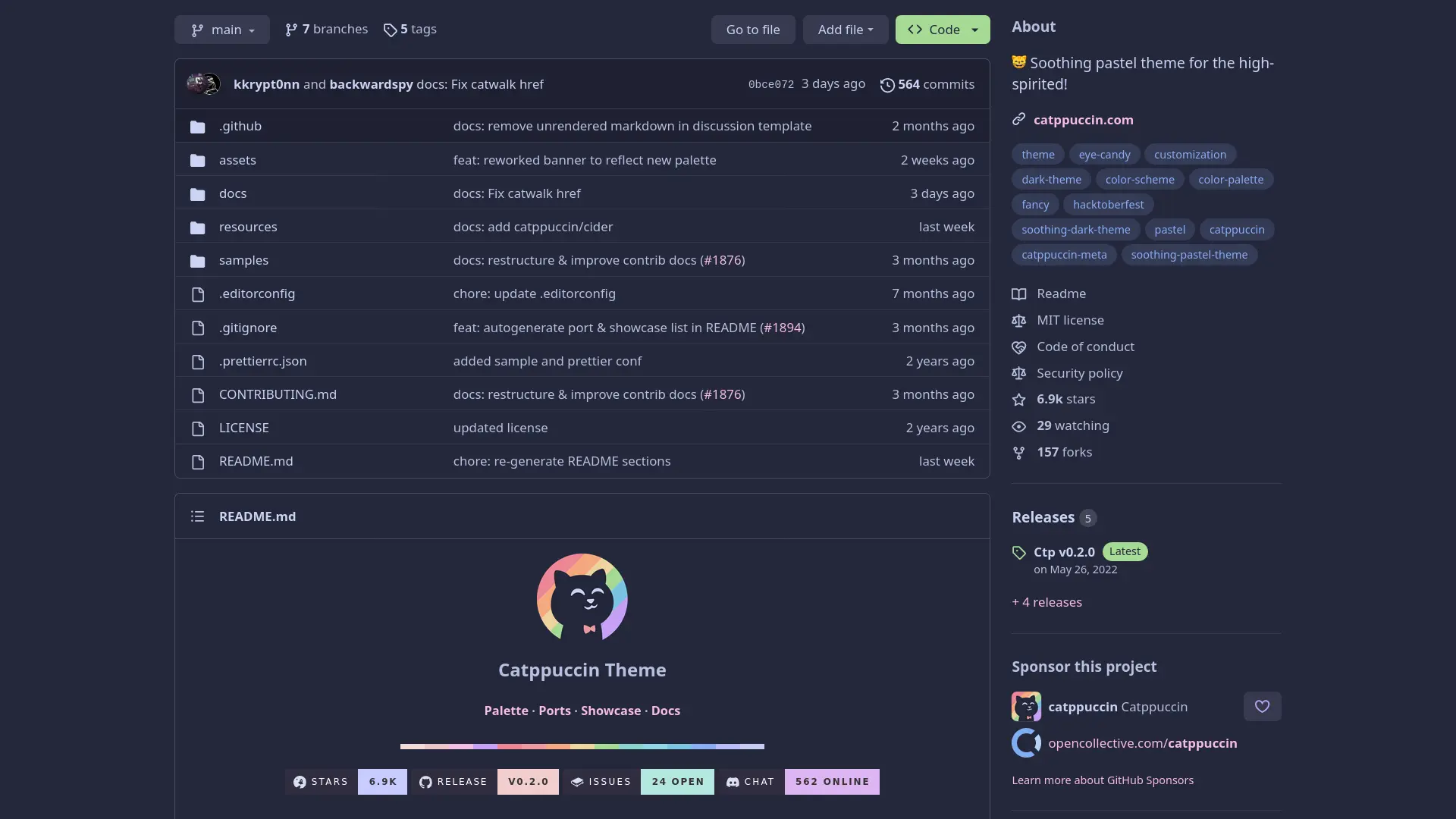The width and height of the screenshot is (1456, 819).
Task: Open the Docs link in README
Action: (x=665, y=711)
